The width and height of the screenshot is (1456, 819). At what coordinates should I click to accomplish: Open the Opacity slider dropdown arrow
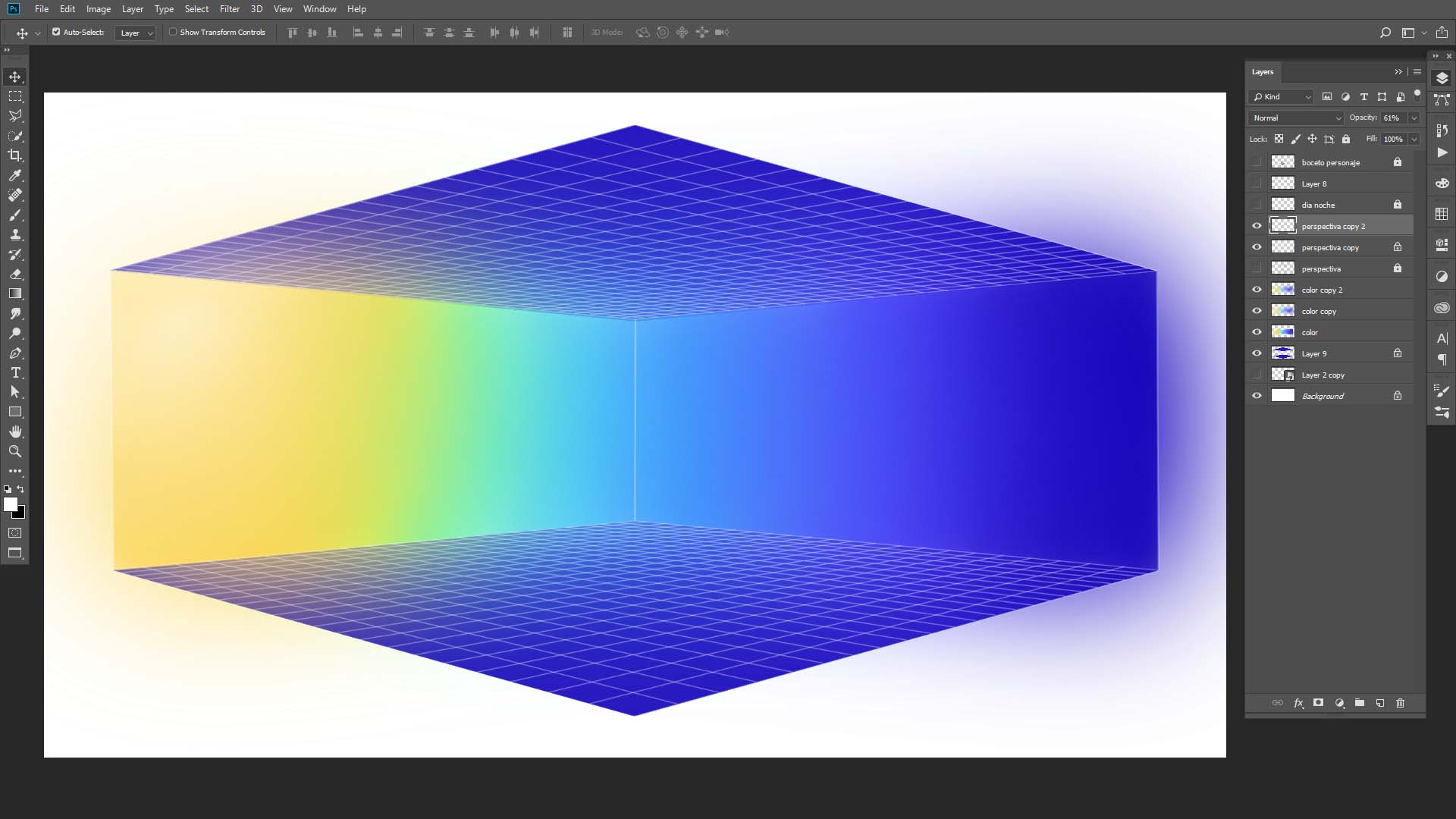[1414, 118]
